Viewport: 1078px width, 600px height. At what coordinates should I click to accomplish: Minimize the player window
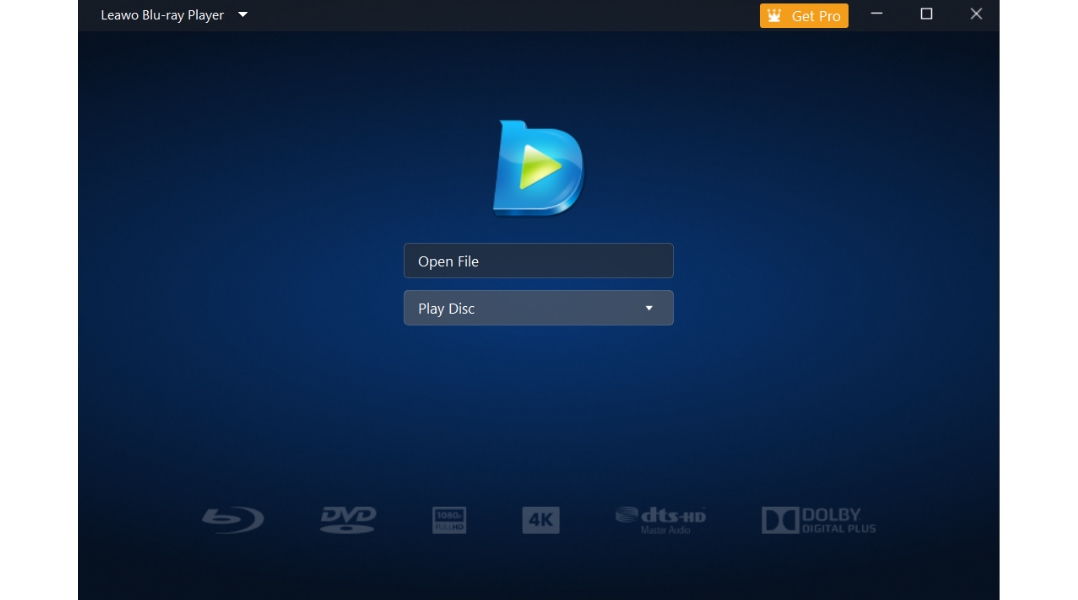(x=877, y=14)
